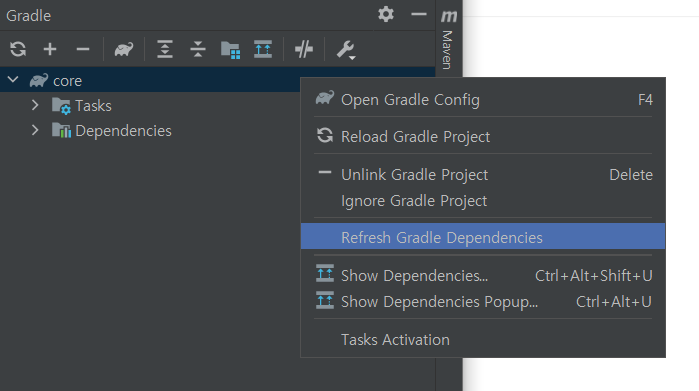Image resolution: width=699 pixels, height=391 pixels.
Task: Collapse the core project node
Action: point(13,80)
